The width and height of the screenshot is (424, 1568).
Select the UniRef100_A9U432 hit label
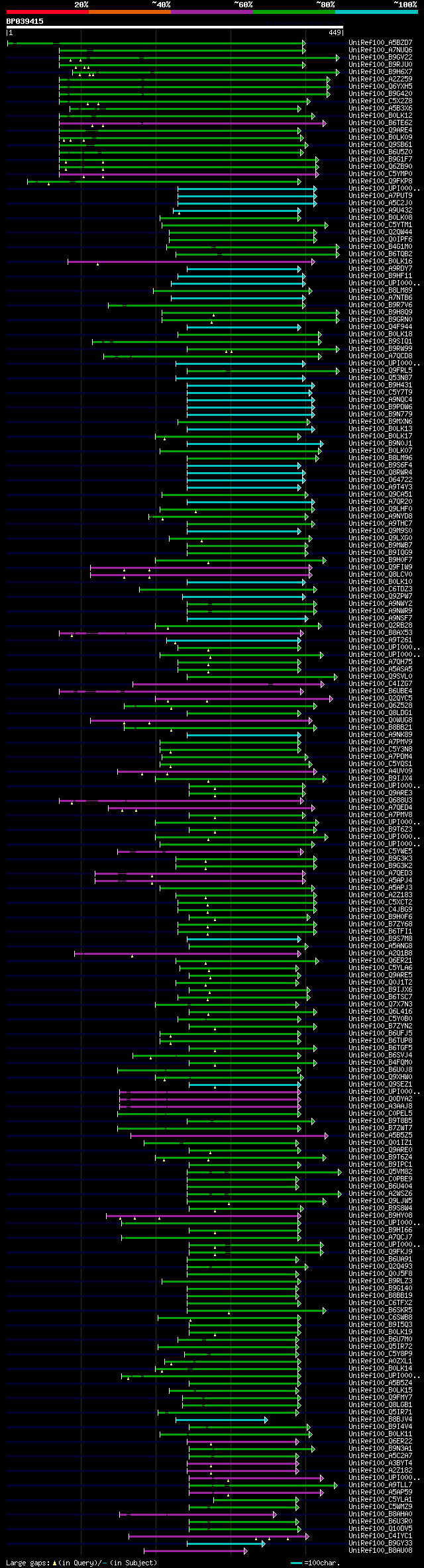[x=380, y=210]
